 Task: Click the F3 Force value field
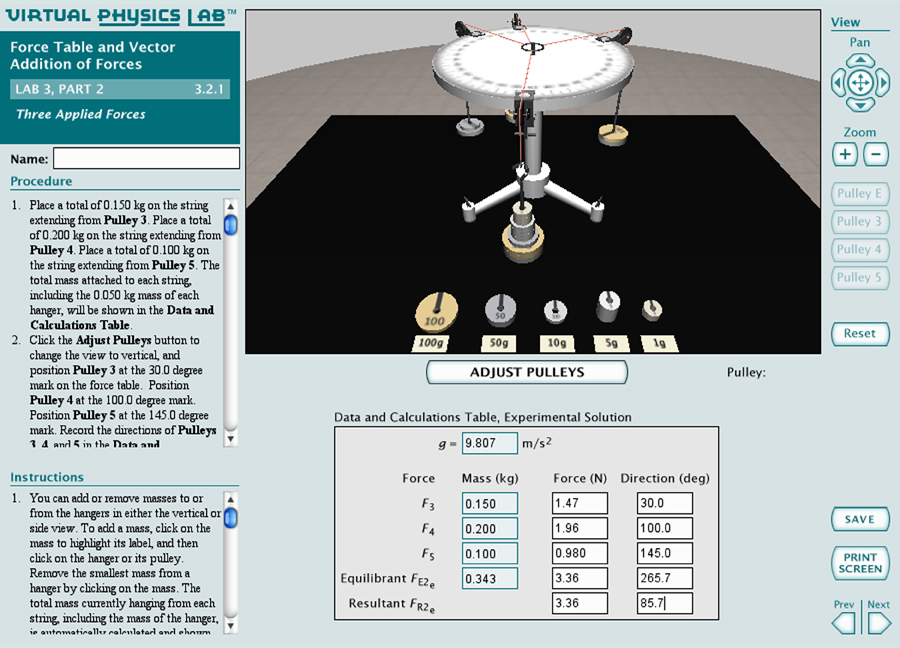coord(580,504)
